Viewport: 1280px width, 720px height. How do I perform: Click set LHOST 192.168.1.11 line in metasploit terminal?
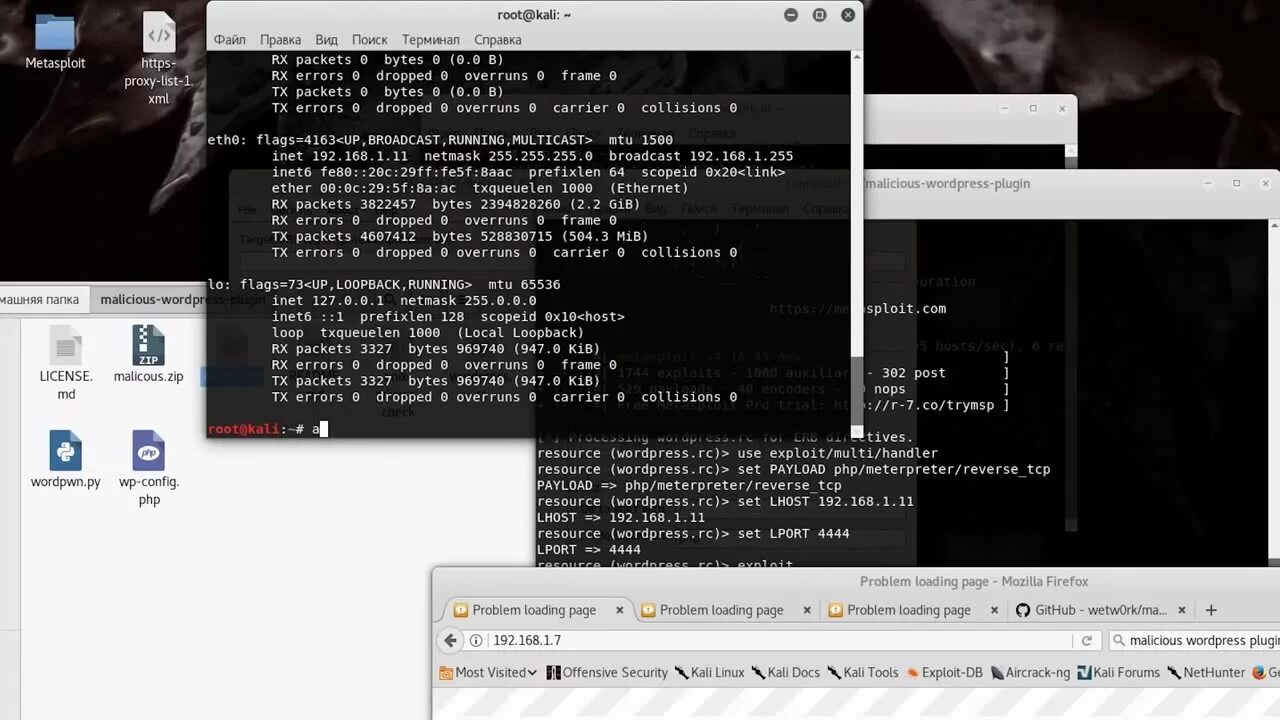pyautogui.click(x=725, y=501)
